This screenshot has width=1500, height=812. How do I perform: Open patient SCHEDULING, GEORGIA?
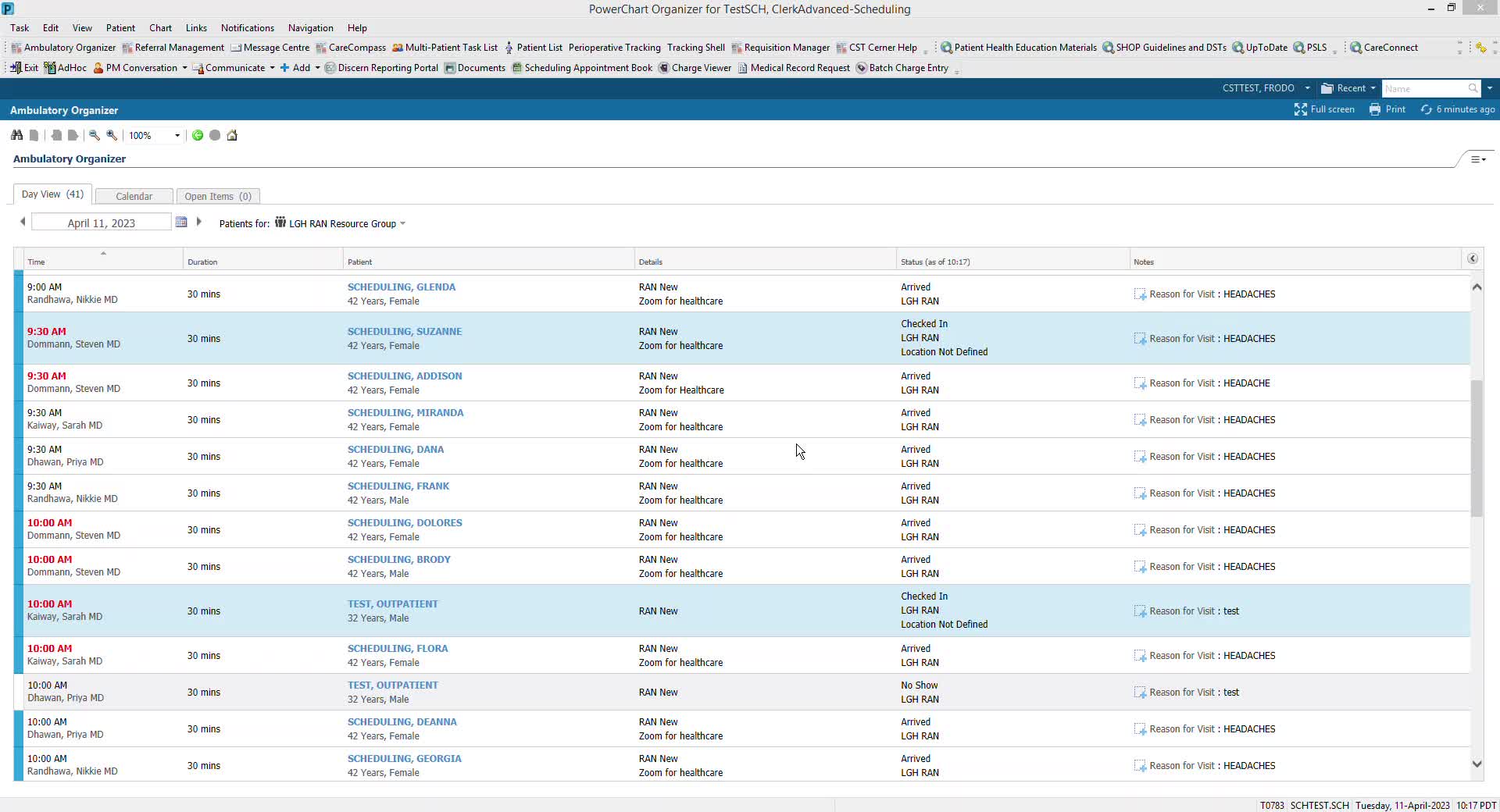point(405,759)
